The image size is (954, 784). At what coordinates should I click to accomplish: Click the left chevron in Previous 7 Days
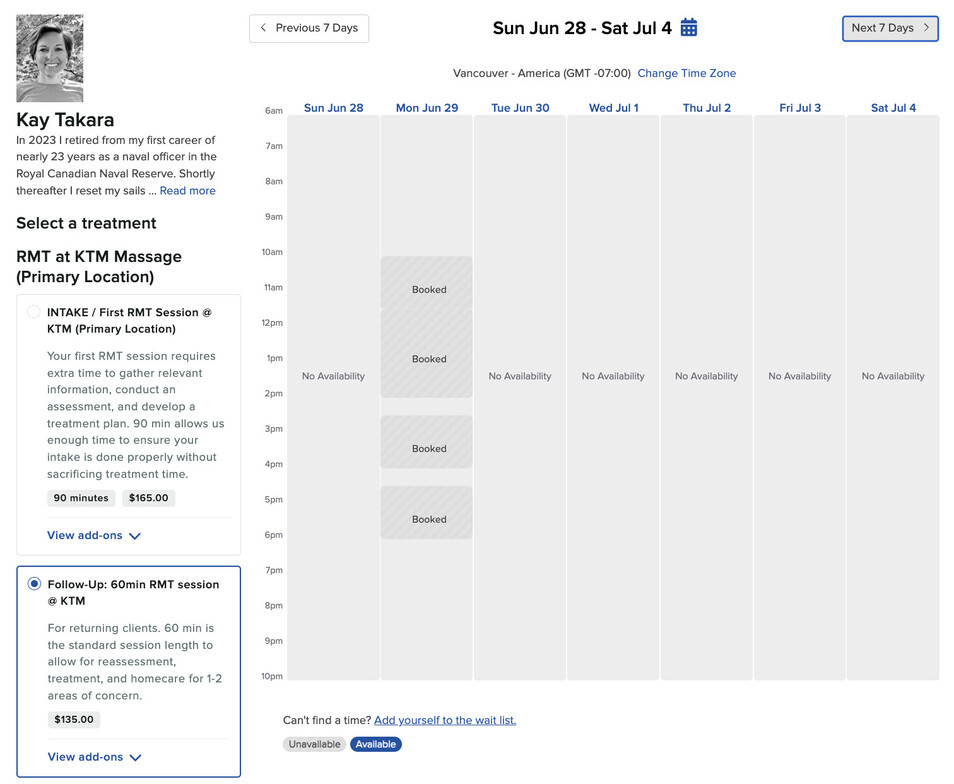point(263,27)
